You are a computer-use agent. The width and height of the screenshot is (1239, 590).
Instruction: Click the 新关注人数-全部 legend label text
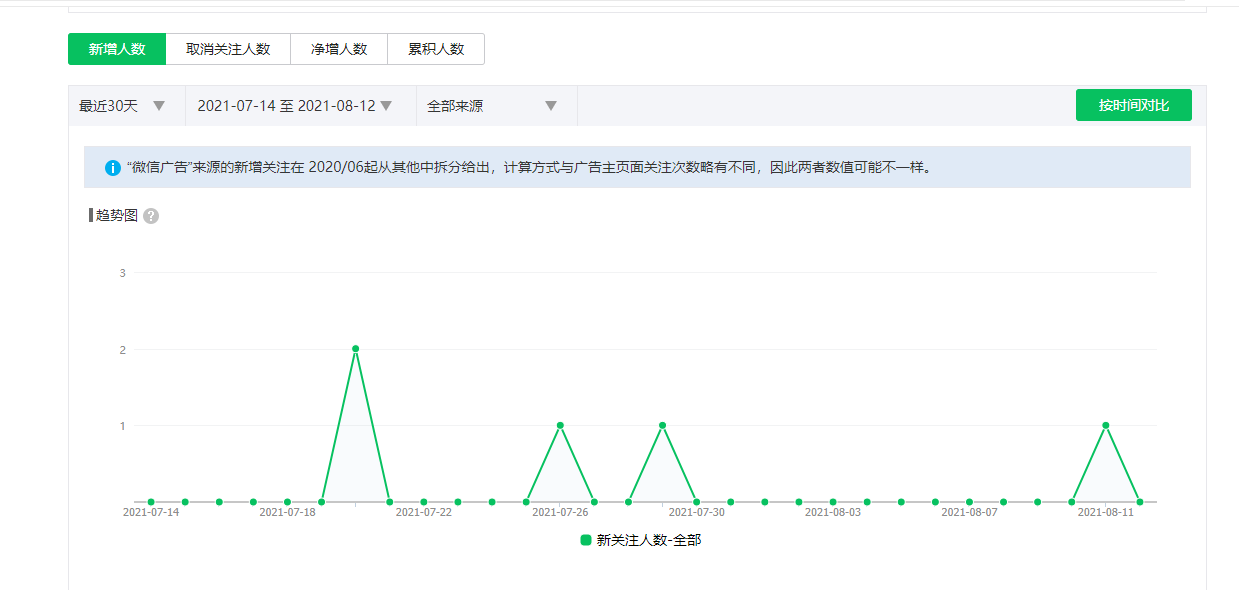(x=649, y=540)
